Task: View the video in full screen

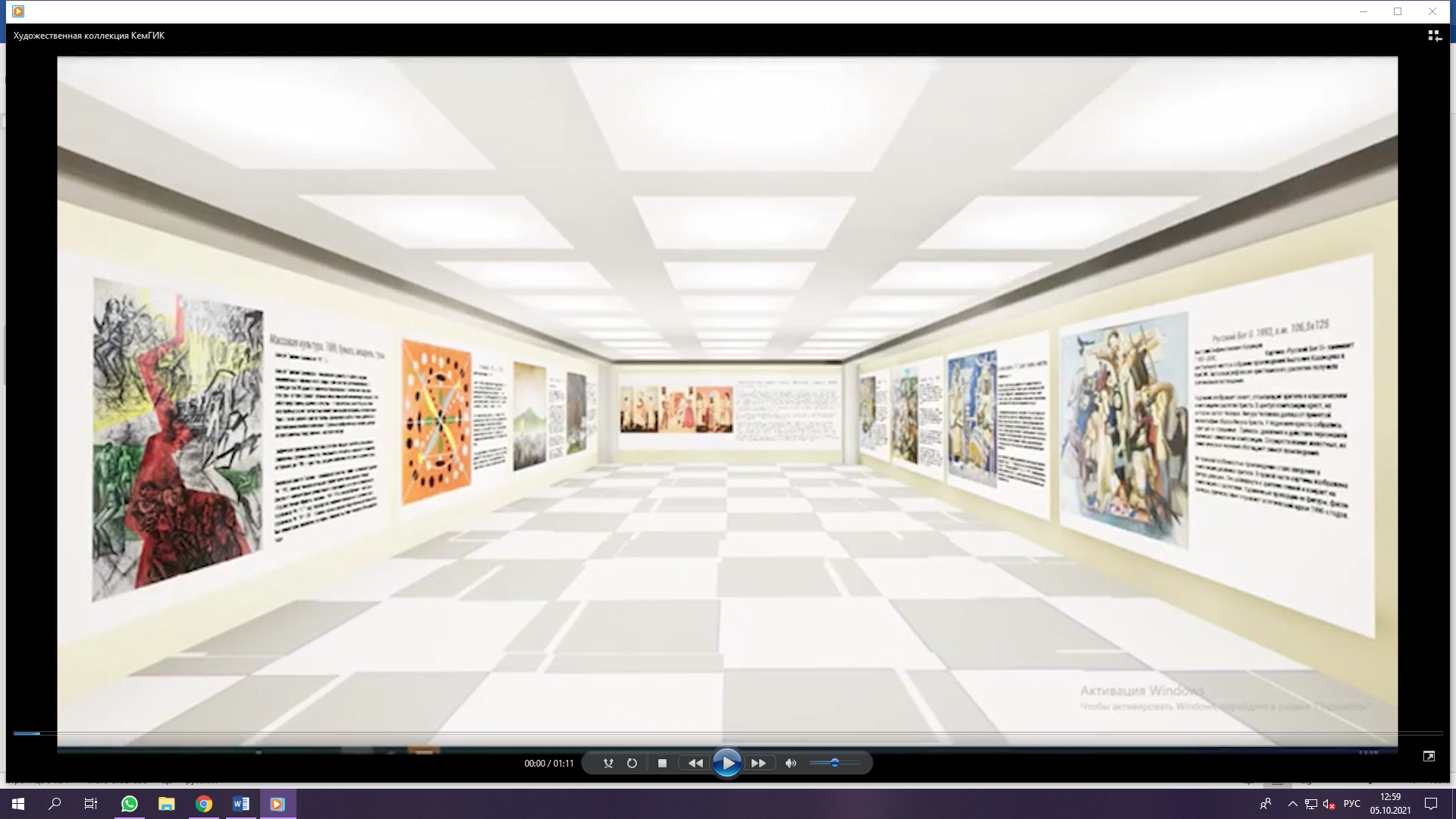Action: point(1429,756)
